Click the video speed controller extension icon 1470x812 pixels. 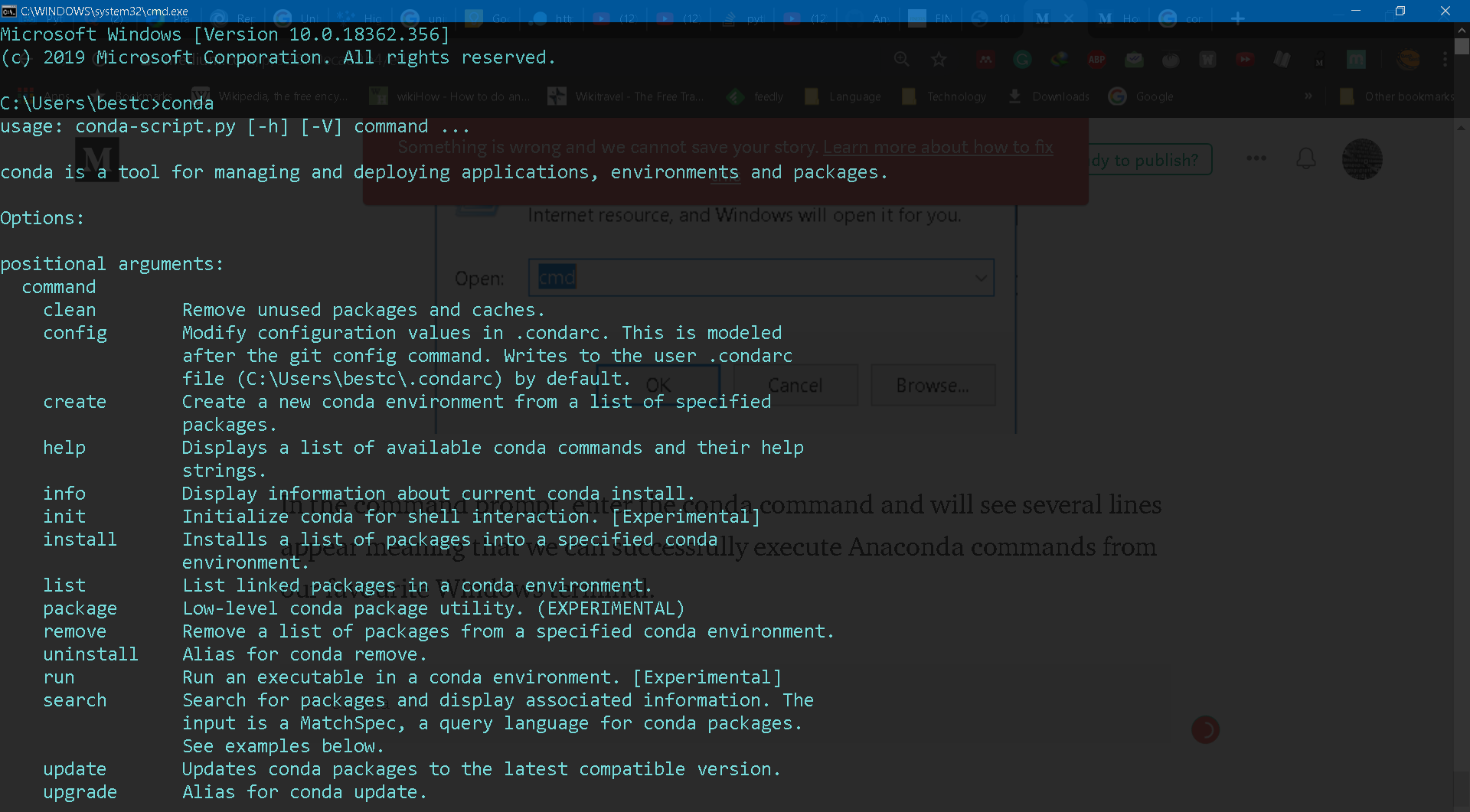pyautogui.click(x=1246, y=59)
